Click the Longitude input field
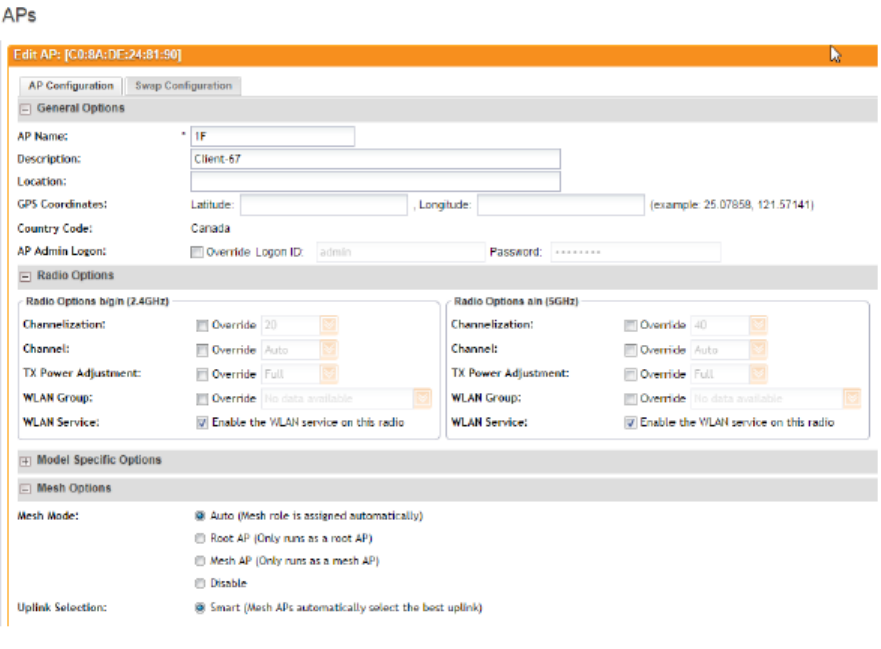 pyautogui.click(x=561, y=205)
